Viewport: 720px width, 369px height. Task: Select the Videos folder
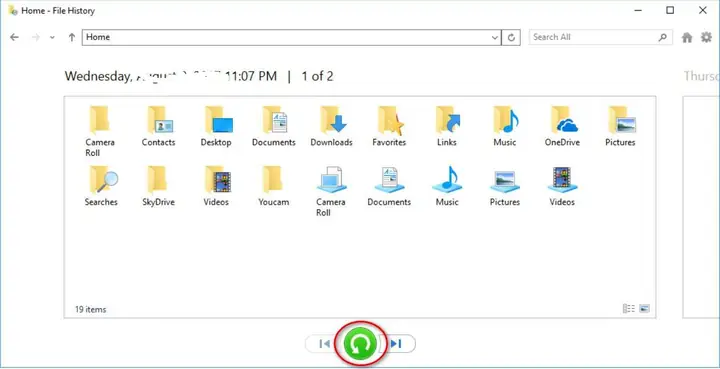216,186
